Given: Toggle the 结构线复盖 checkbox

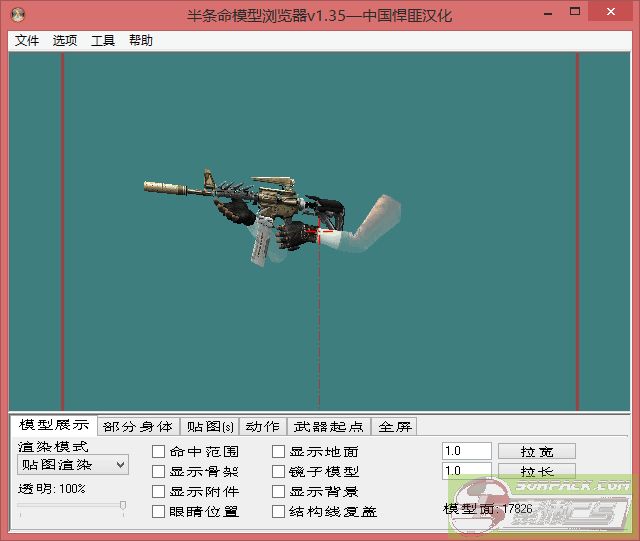Looking at the screenshot, I should 279,512.
